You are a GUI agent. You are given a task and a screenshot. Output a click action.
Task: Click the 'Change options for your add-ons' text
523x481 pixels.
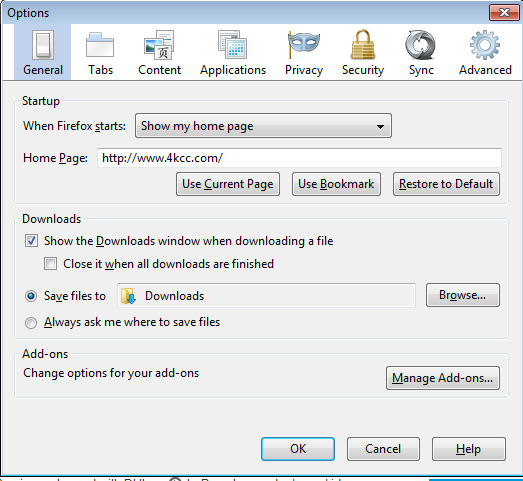[x=111, y=373]
